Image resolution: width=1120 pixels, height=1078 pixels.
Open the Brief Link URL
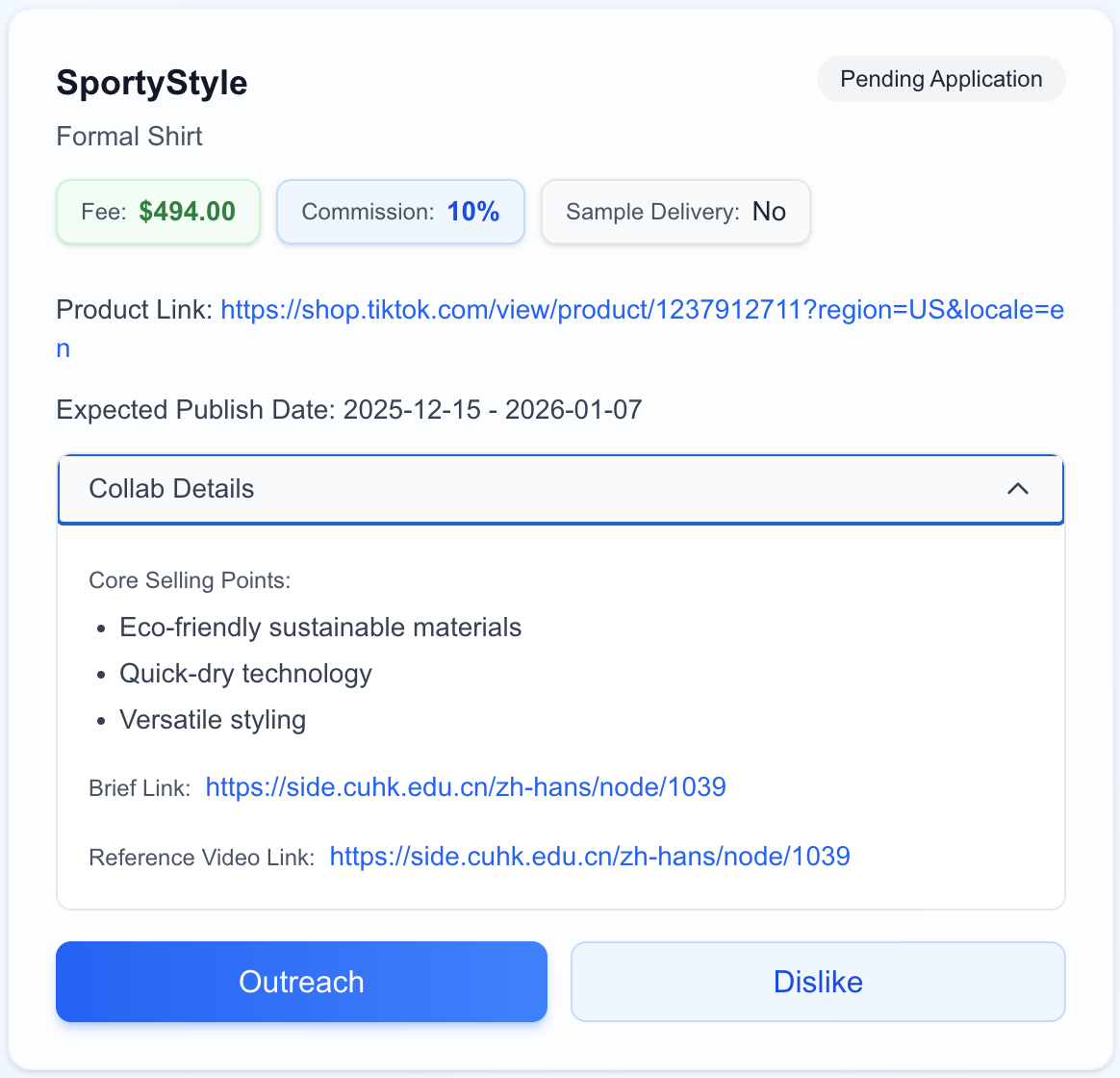(466, 786)
